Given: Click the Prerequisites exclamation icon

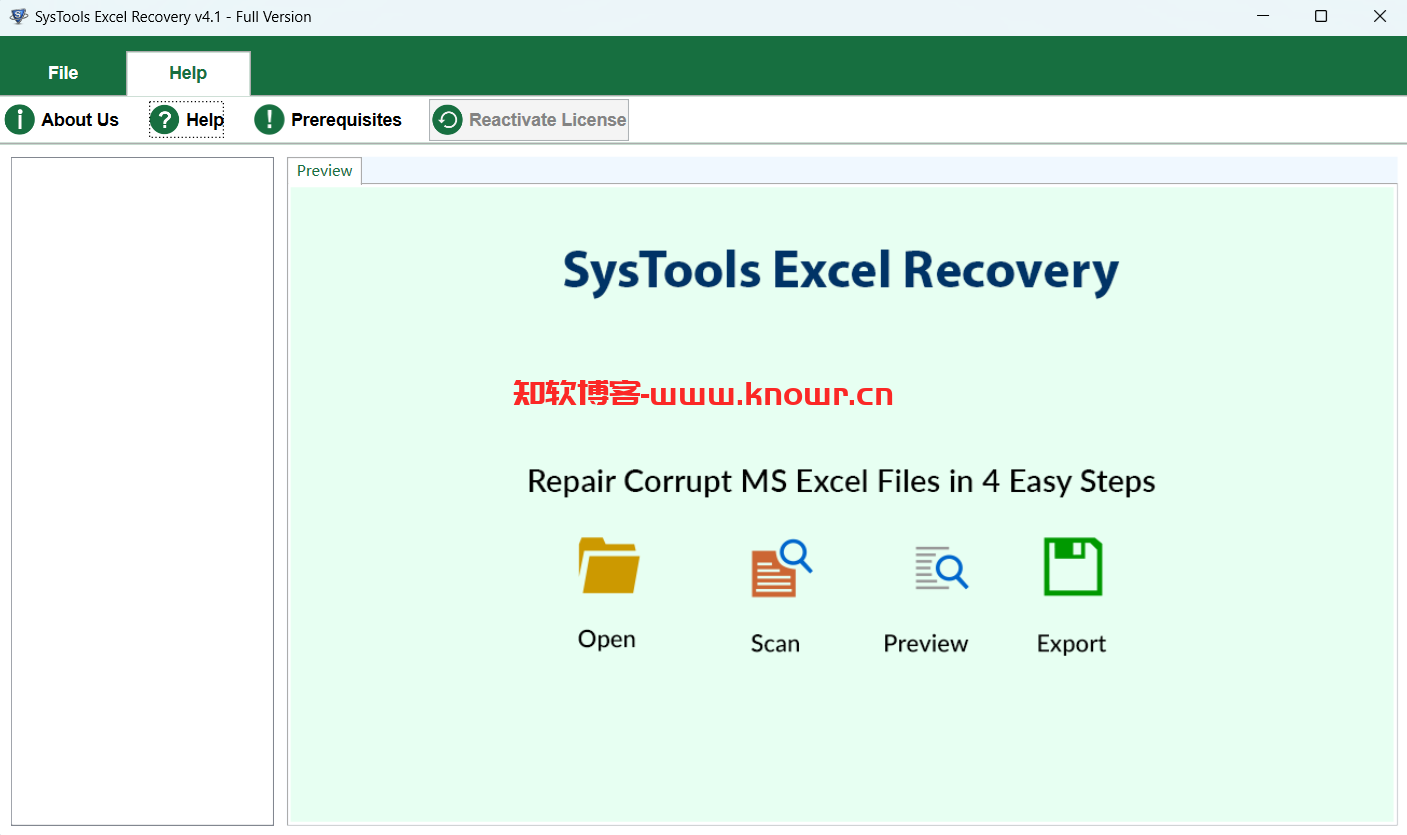Looking at the screenshot, I should pyautogui.click(x=269, y=120).
